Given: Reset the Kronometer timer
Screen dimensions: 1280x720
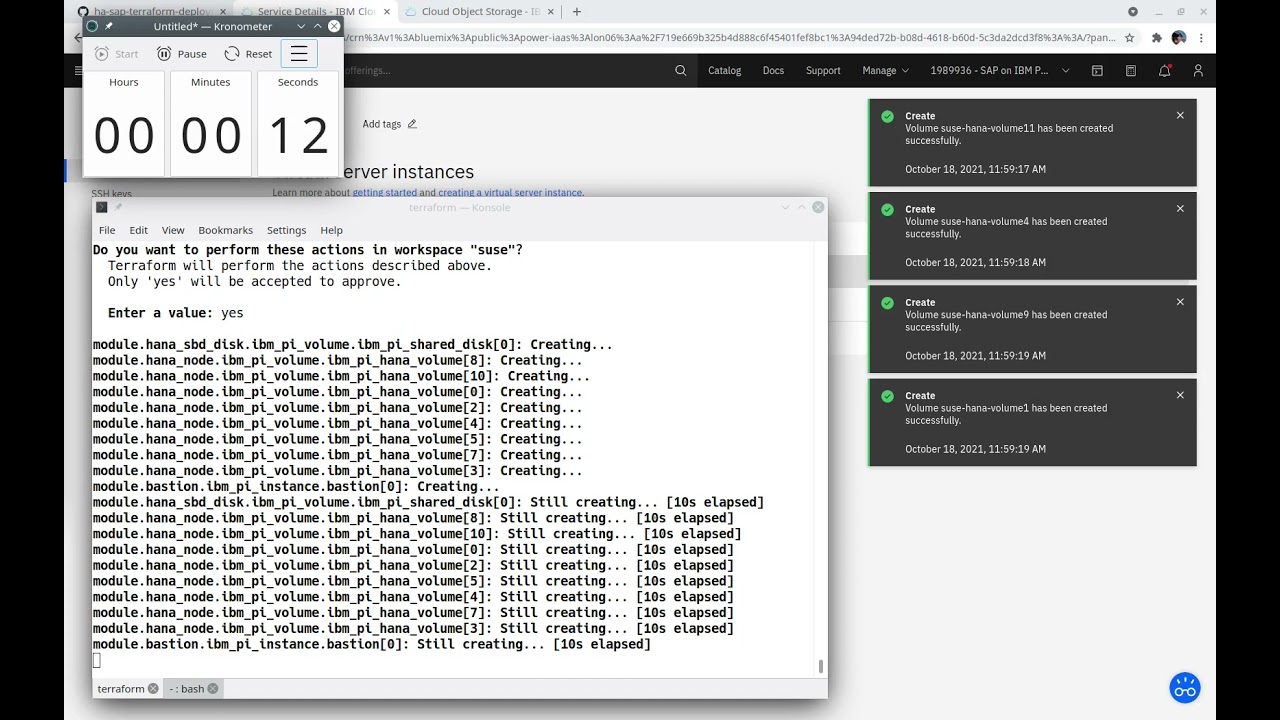Looking at the screenshot, I should [248, 54].
